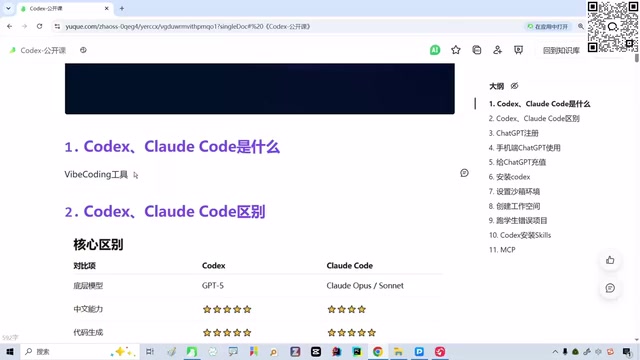Hide outline with the eye-slash toggle
Viewport: 640px width, 360px height.
coord(515,86)
